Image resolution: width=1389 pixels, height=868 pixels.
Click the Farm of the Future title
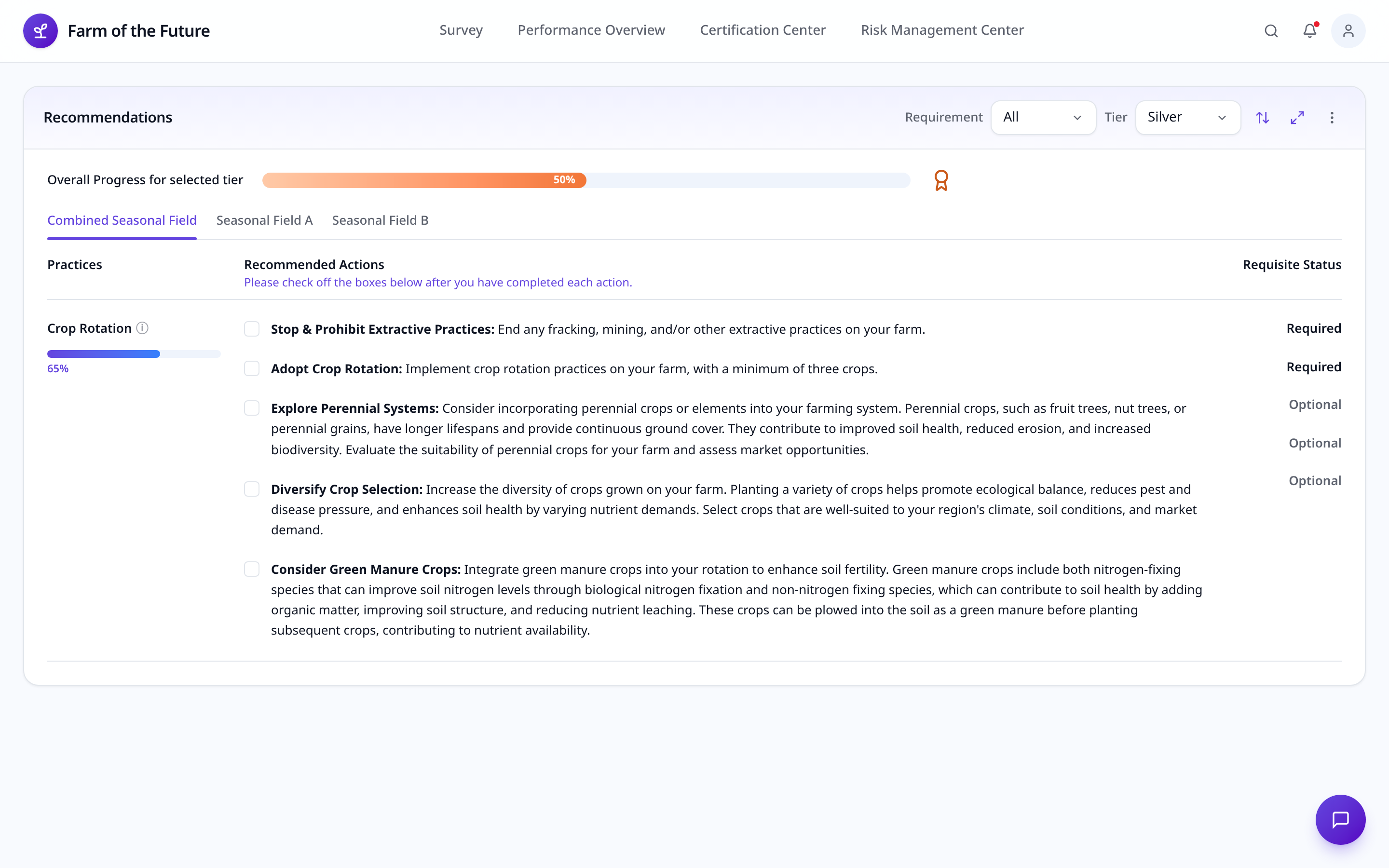coord(138,30)
